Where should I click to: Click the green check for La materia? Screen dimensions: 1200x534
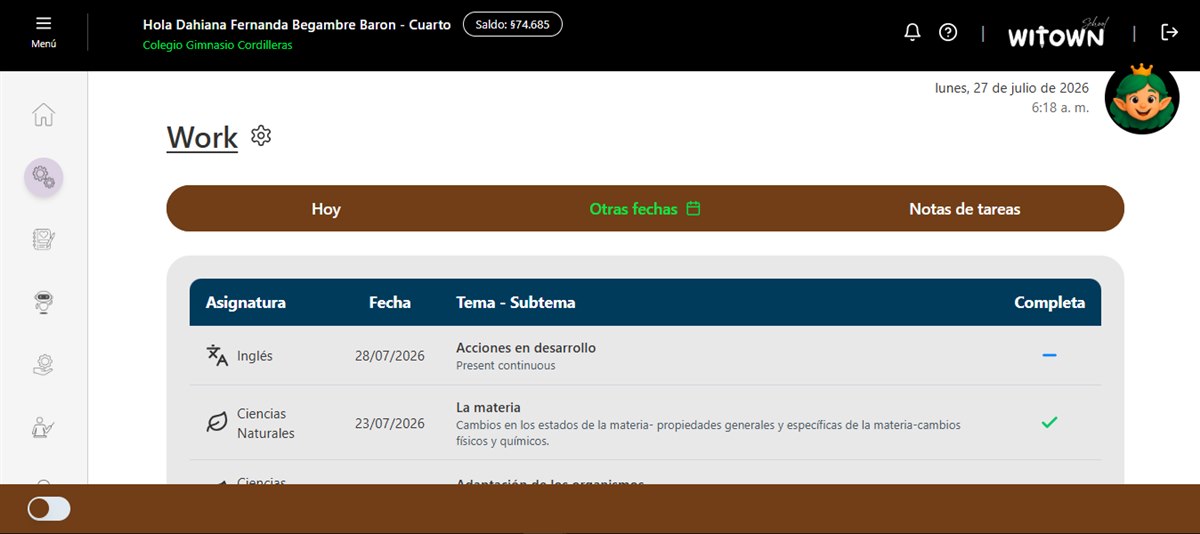pyautogui.click(x=1049, y=423)
